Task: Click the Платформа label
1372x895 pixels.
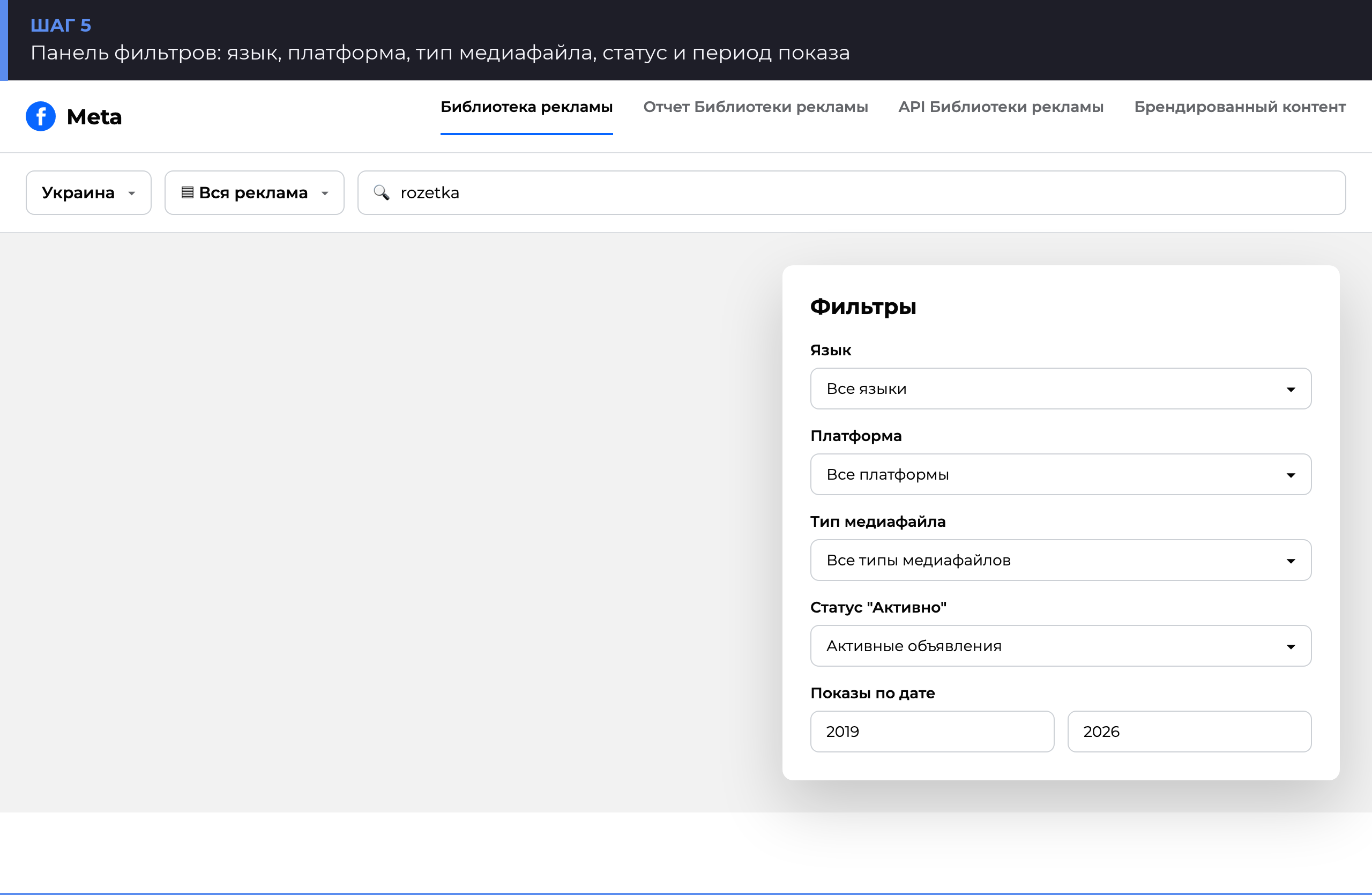Action: (x=856, y=436)
